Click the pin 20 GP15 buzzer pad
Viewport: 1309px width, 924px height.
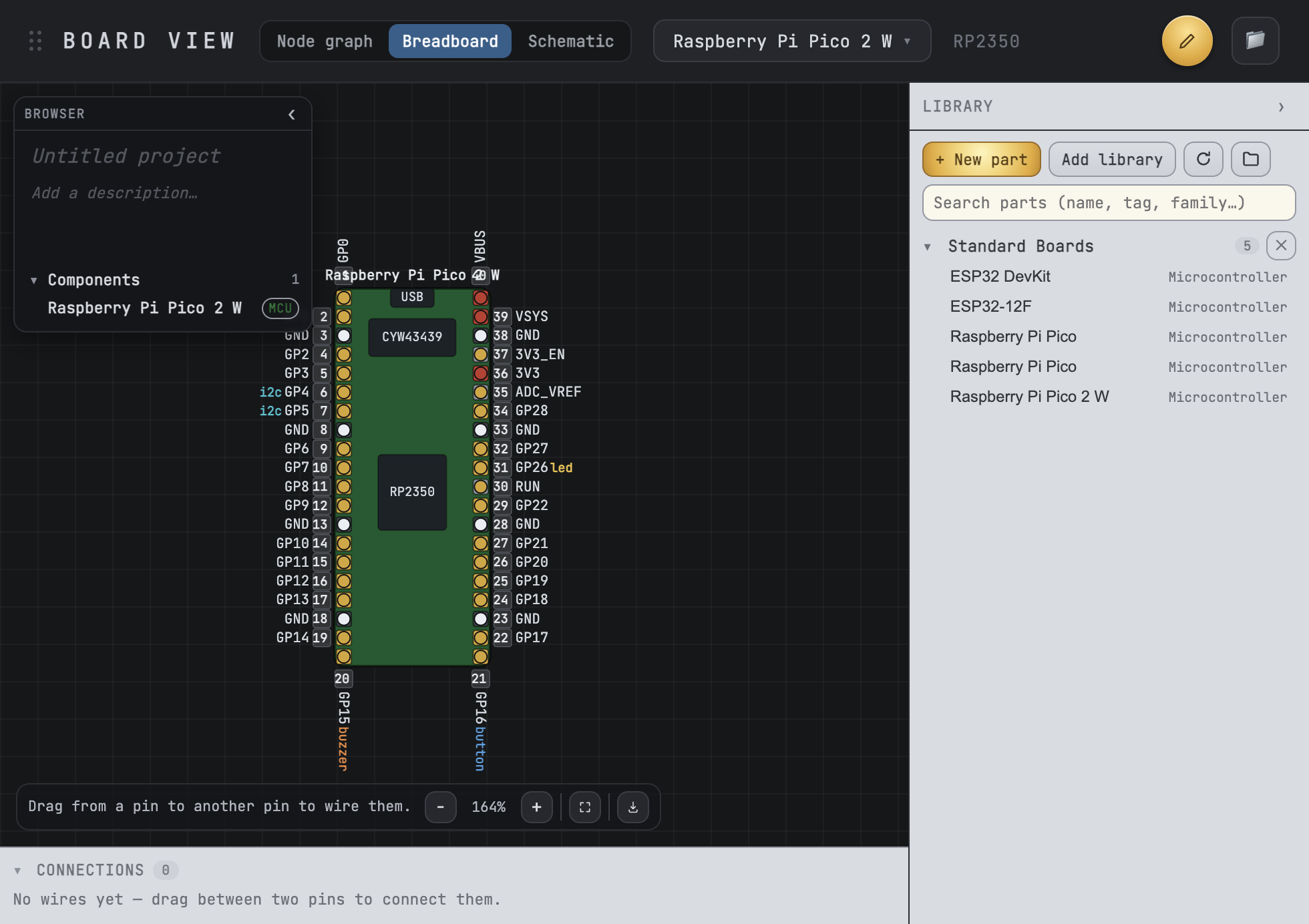344,657
